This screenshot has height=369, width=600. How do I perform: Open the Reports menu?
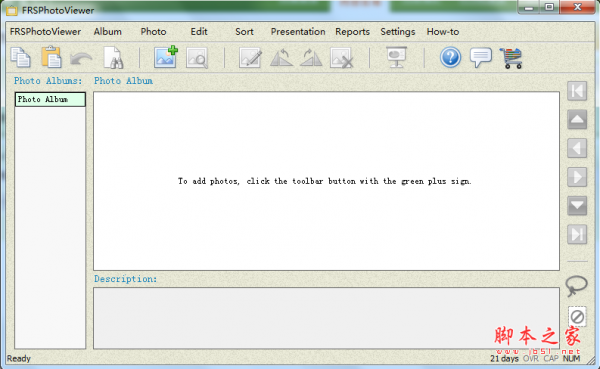click(x=352, y=32)
